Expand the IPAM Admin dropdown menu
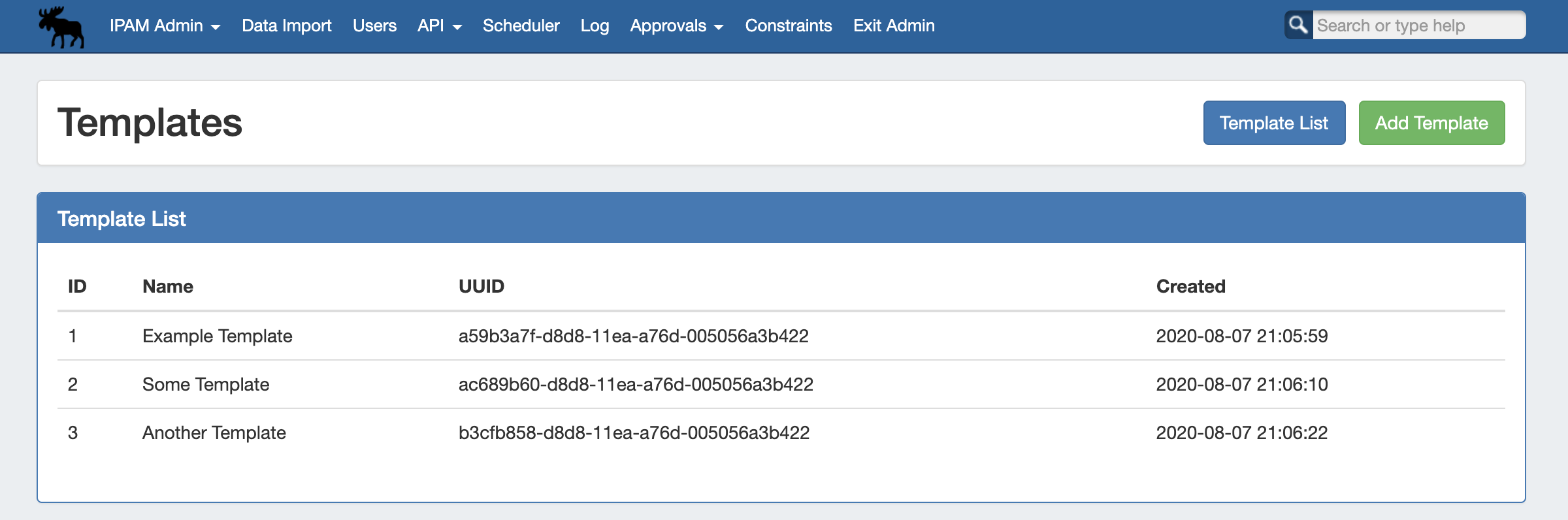The image size is (1568, 520). point(165,25)
